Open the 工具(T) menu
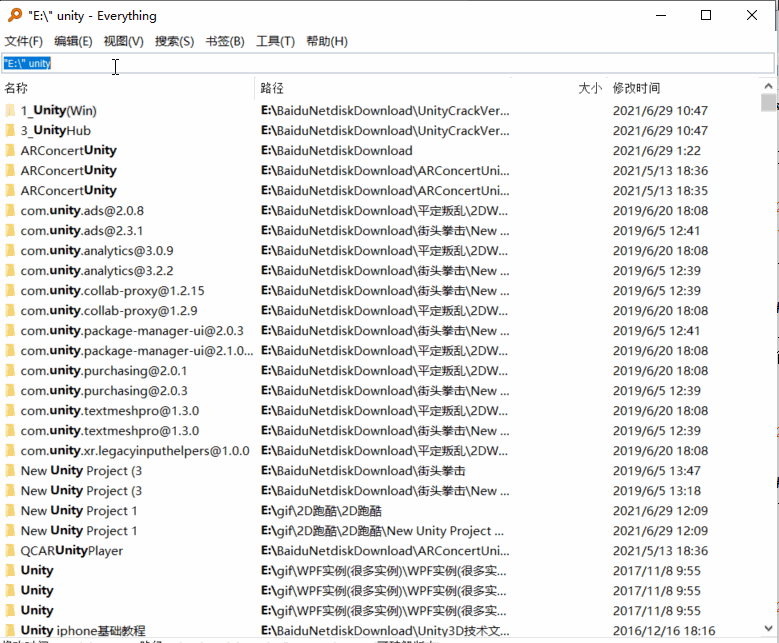The width and height of the screenshot is (779, 643). click(275, 41)
